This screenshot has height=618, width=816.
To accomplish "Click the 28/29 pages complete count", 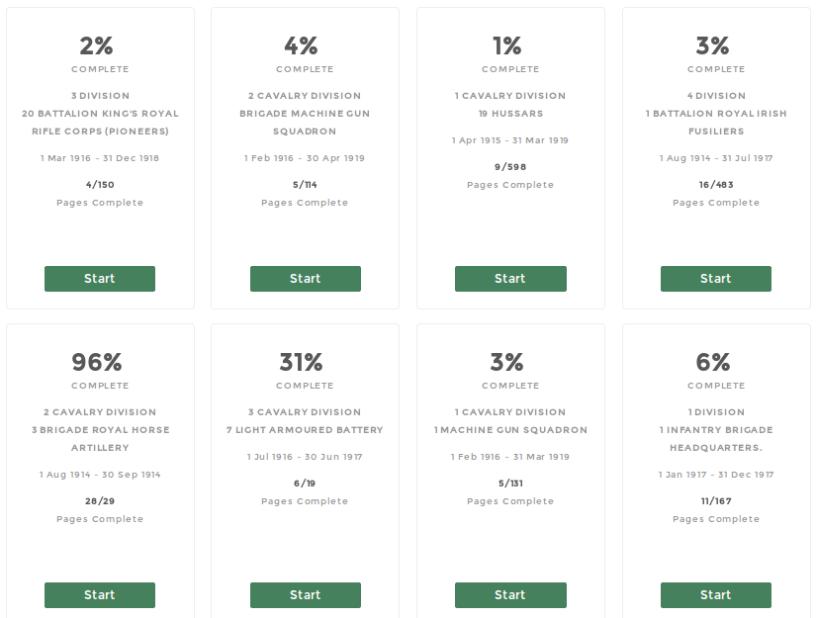I will tap(100, 500).
